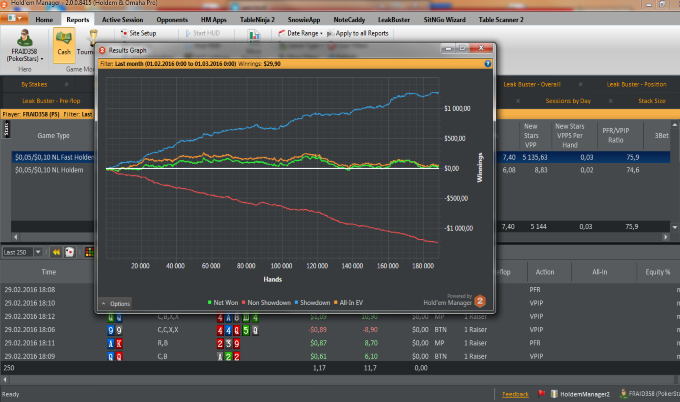The width and height of the screenshot is (680, 402).
Task: Sort hands by the Action column header
Action: click(x=545, y=272)
